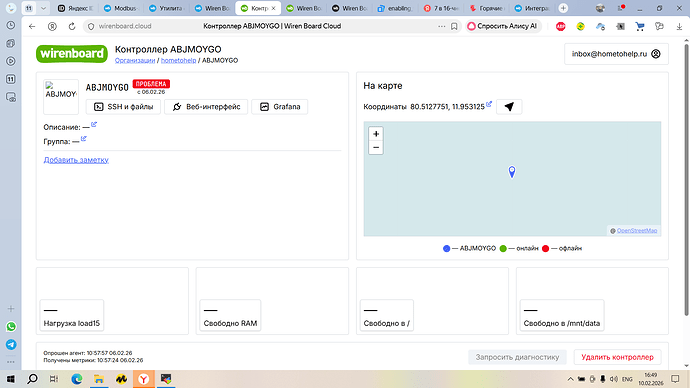This screenshot has width=690, height=388.
Task: Open File Explorer from taskbar
Action: coord(99,379)
